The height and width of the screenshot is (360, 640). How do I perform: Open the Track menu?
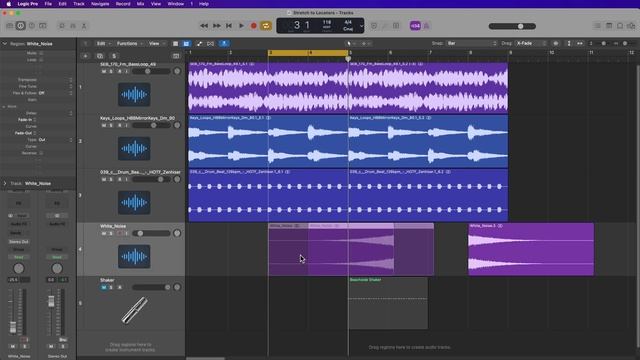pos(79,4)
